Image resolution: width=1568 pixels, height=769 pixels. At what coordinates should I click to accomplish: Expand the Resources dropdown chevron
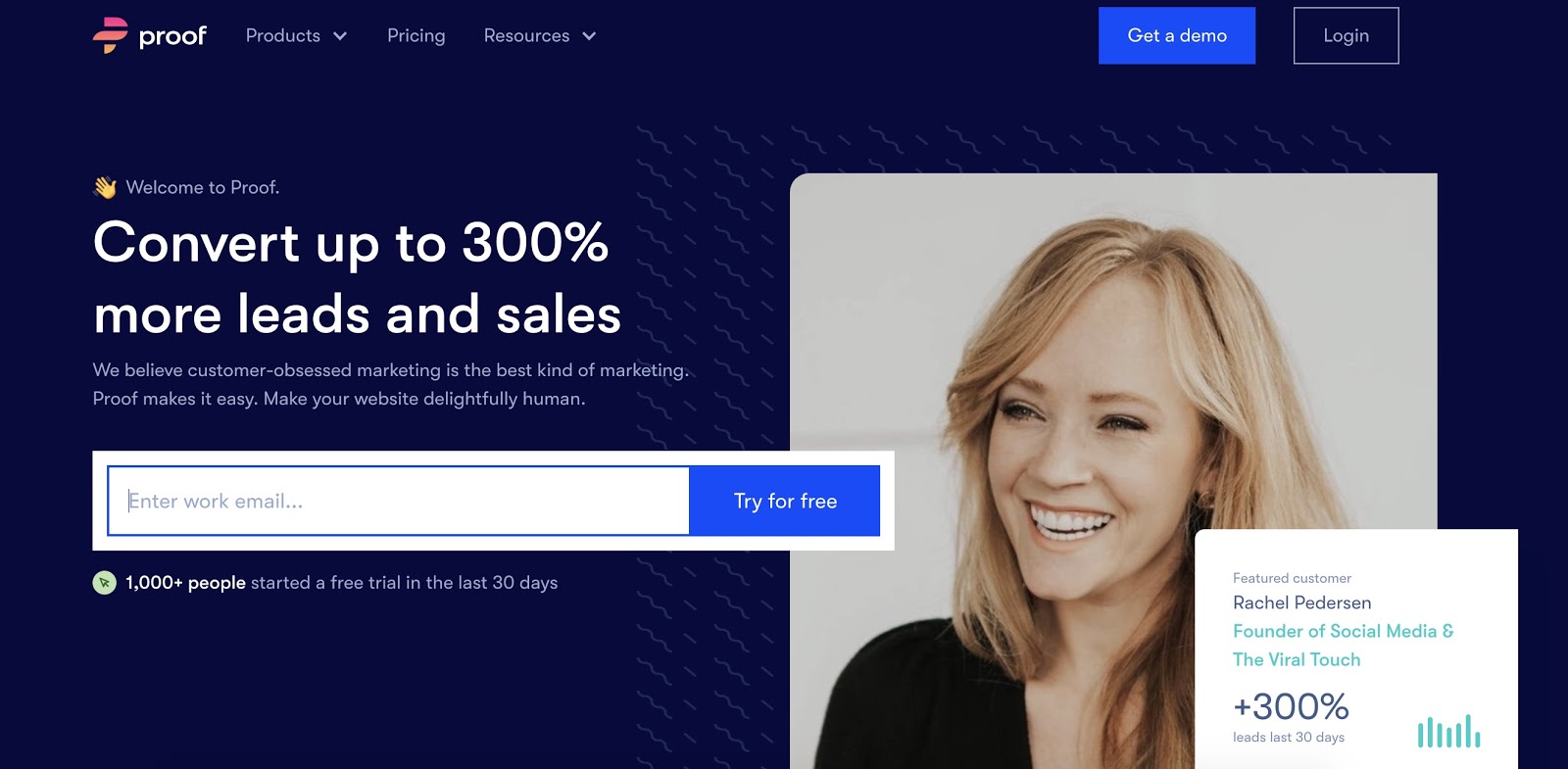pos(589,36)
